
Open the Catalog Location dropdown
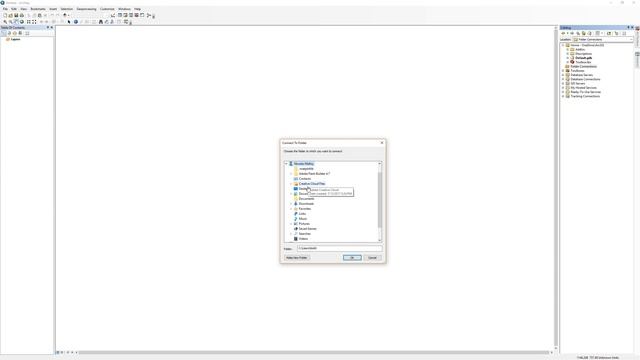tap(631, 40)
